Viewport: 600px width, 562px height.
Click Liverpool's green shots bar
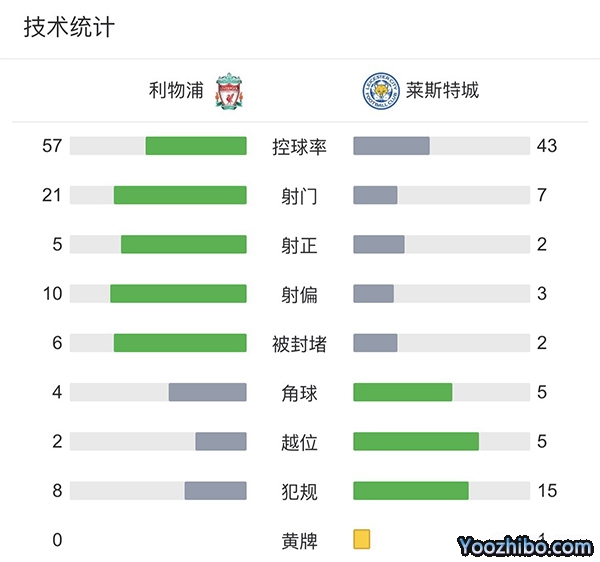pos(180,195)
